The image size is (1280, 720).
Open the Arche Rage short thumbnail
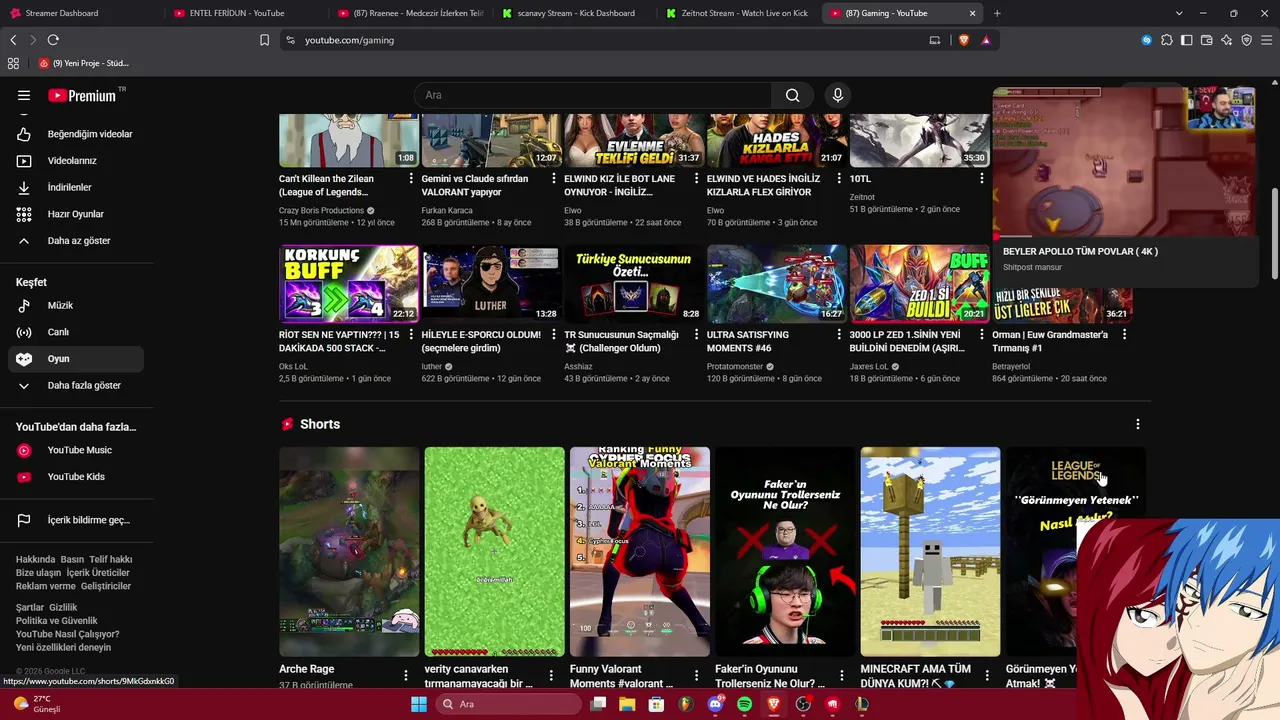pos(349,551)
